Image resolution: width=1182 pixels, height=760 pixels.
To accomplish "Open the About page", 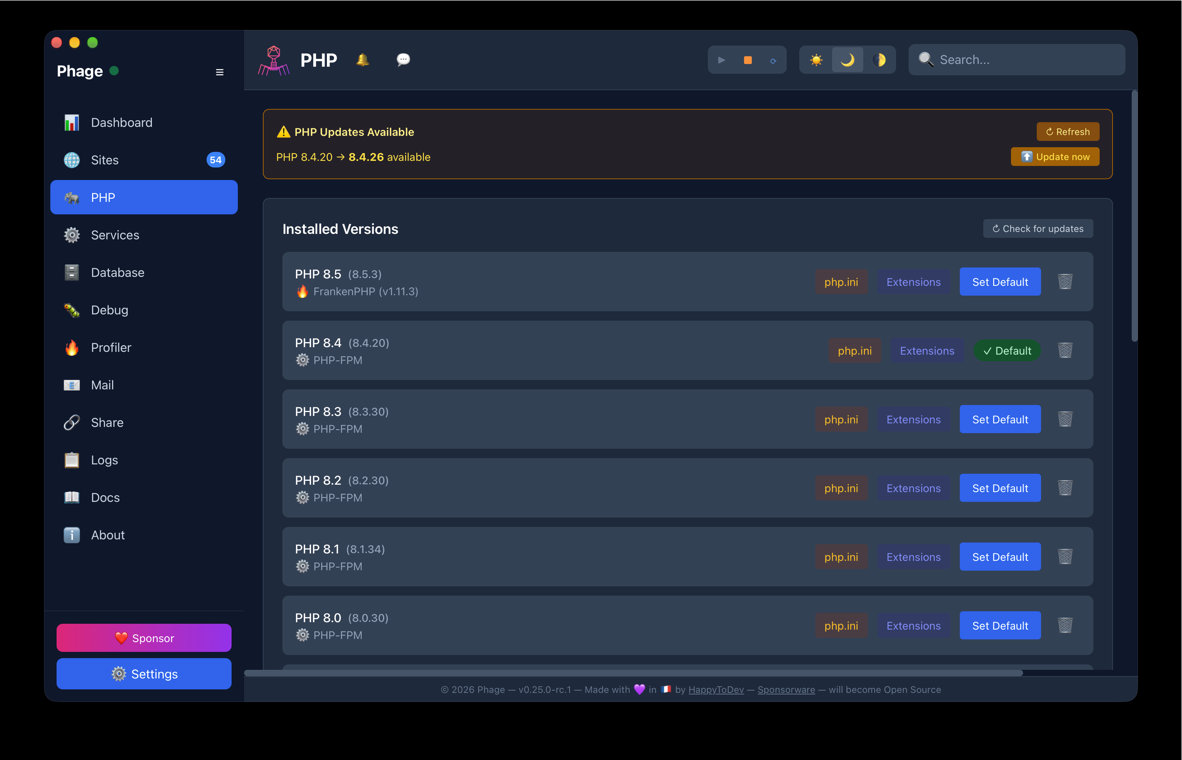I will pos(144,535).
